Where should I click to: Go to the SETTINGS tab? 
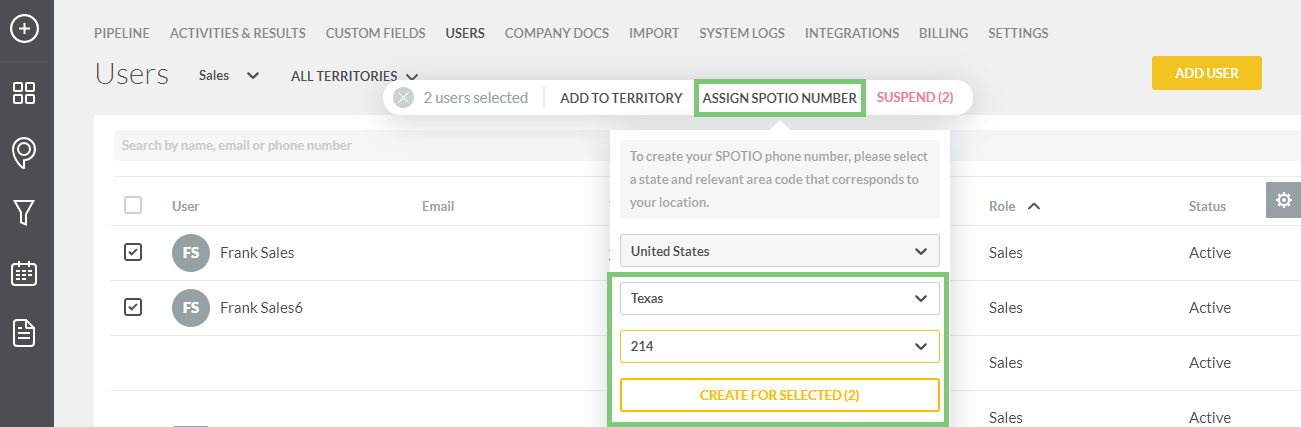(x=1018, y=33)
